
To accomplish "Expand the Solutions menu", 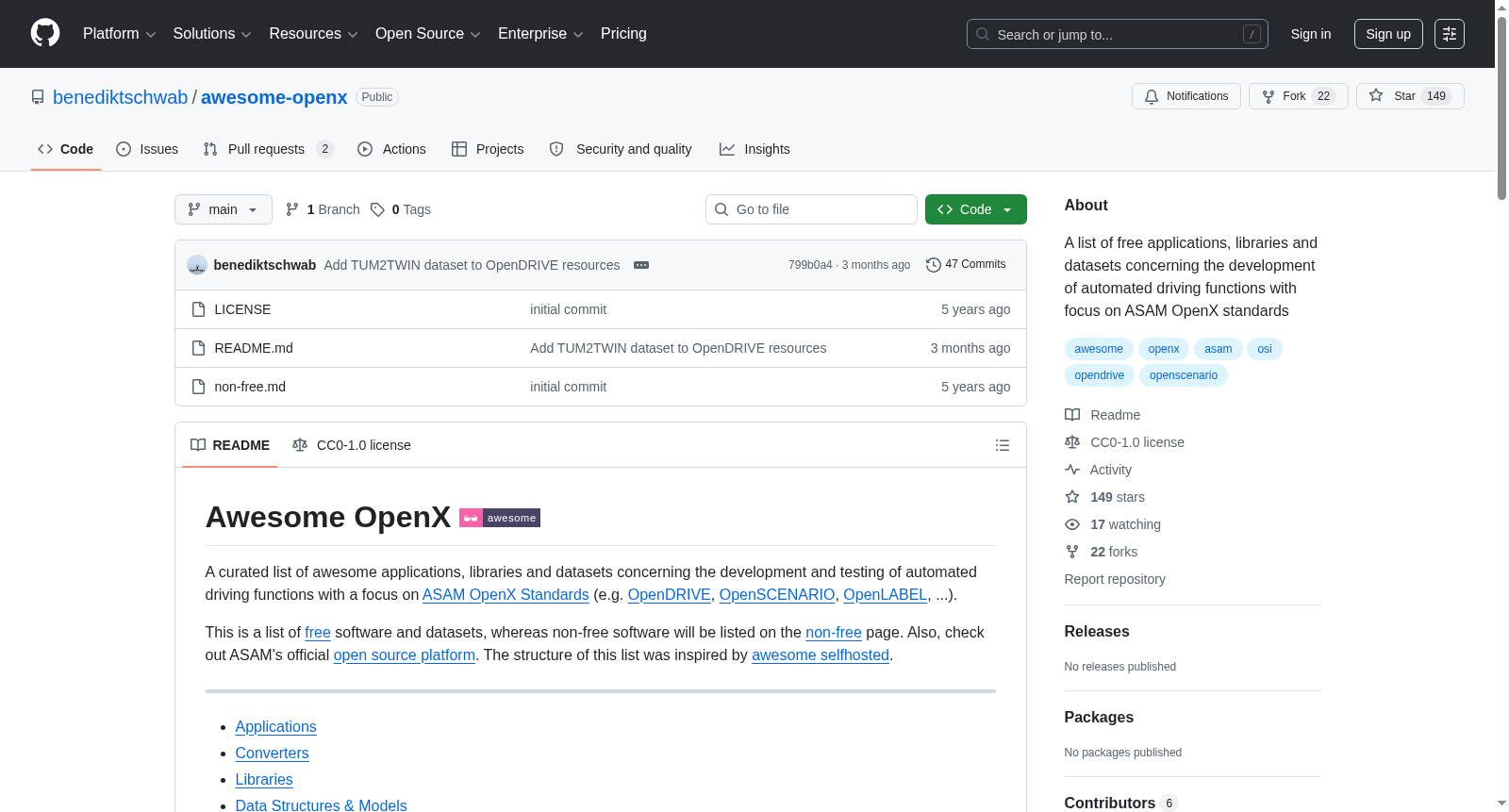I will point(212,34).
